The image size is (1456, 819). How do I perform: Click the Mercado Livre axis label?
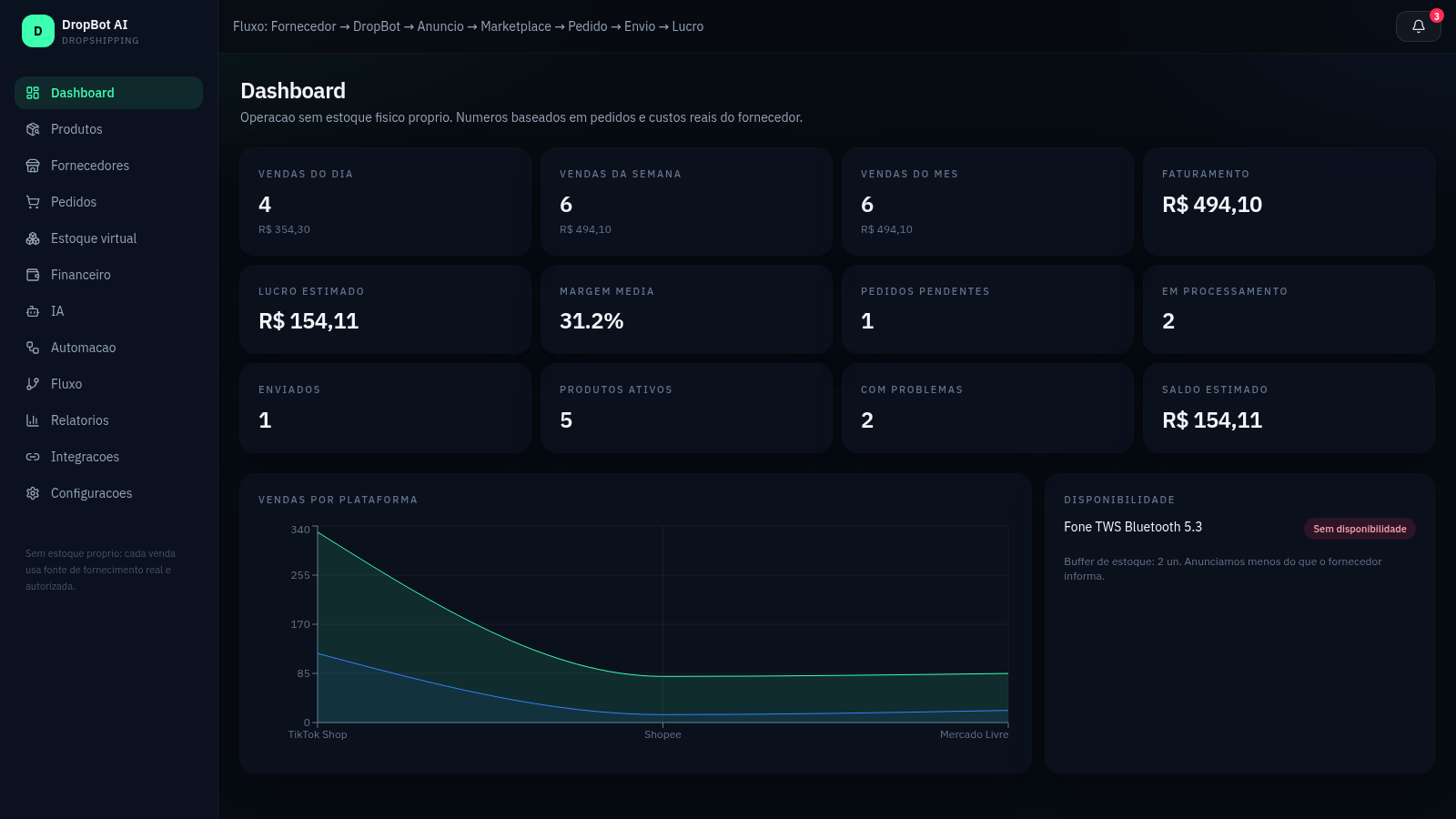[974, 734]
